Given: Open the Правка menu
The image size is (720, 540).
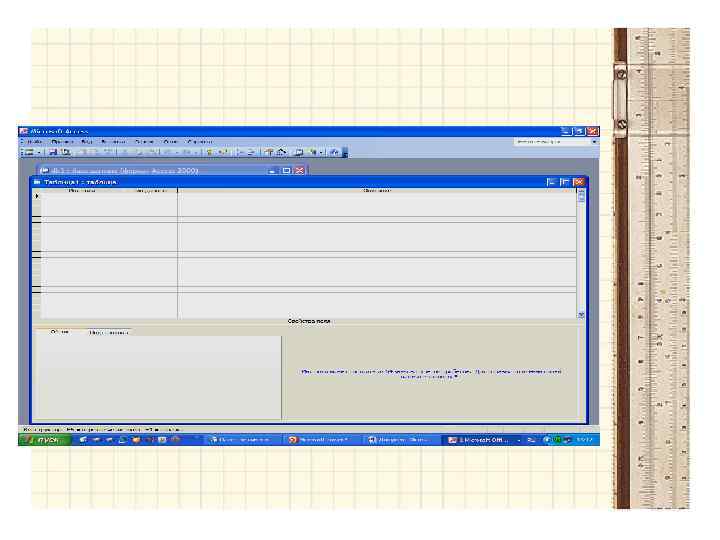Looking at the screenshot, I should 62,142.
